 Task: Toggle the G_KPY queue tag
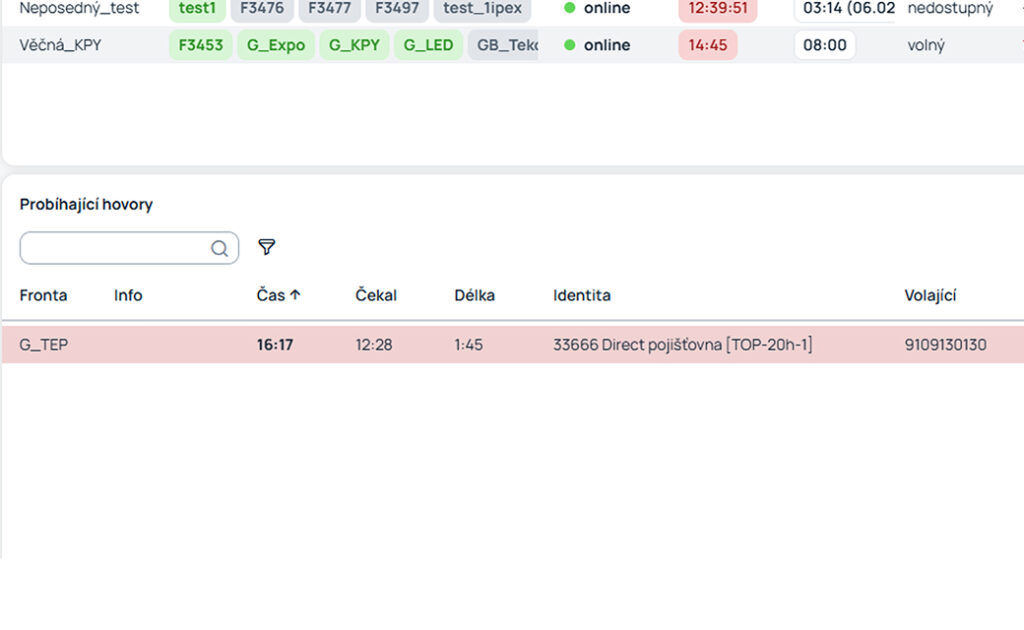[354, 45]
